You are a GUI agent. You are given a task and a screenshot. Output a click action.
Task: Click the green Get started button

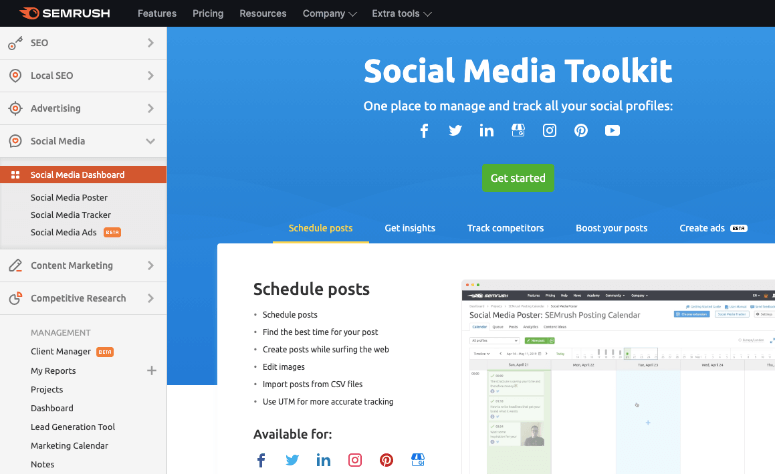(x=518, y=178)
